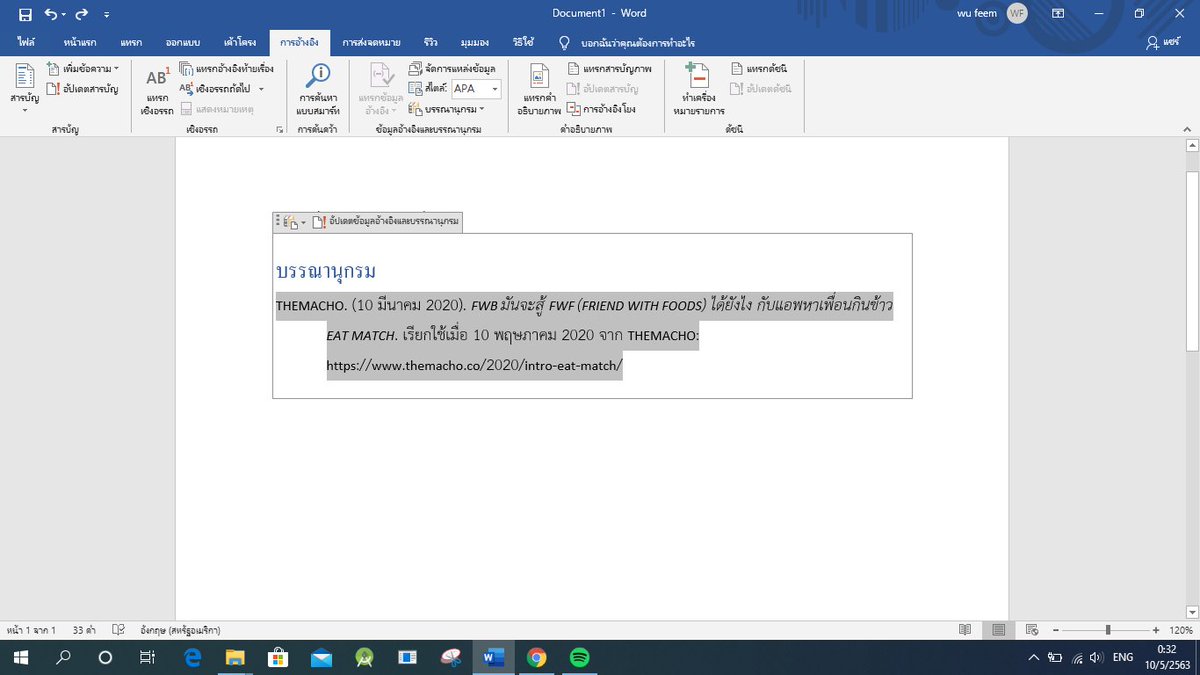Switch to the รีวิว (Review) tab

[x=430, y=43]
